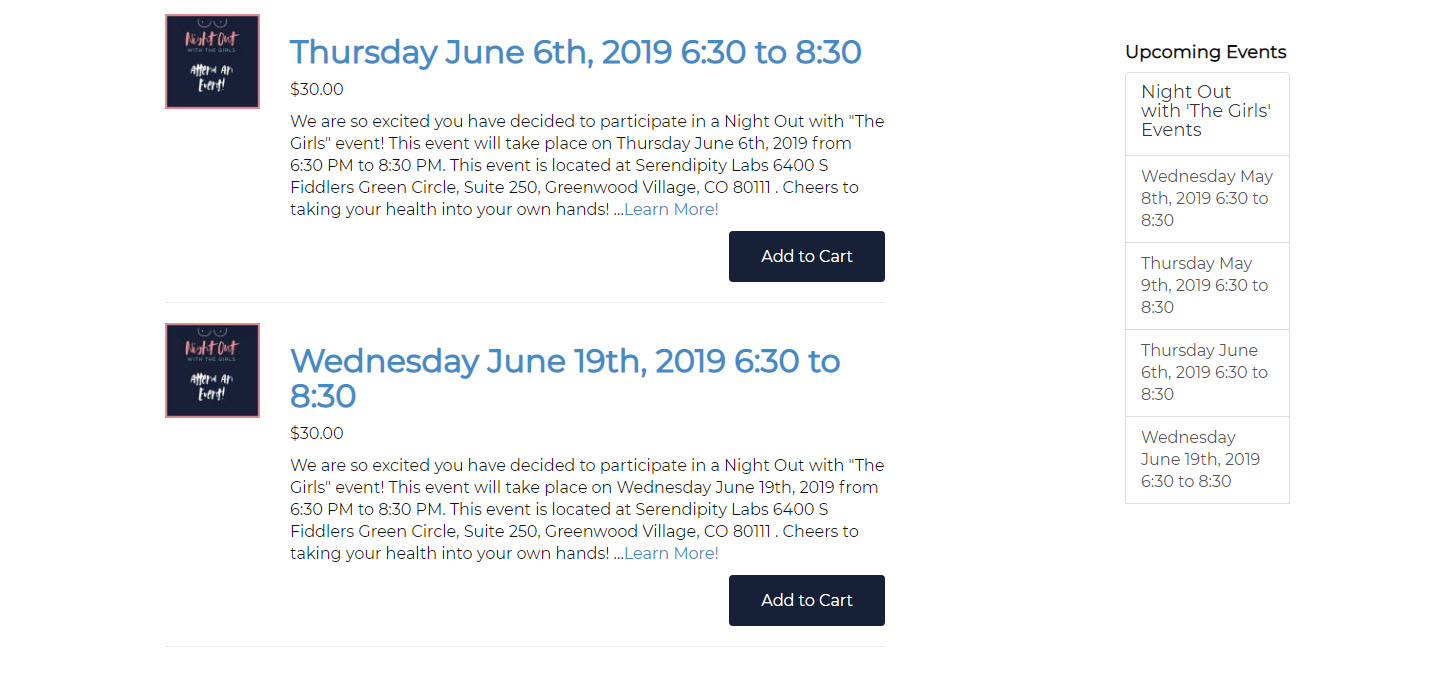Click the Upcoming Events sidebar heading
The width and height of the screenshot is (1440, 676).
tap(1206, 52)
